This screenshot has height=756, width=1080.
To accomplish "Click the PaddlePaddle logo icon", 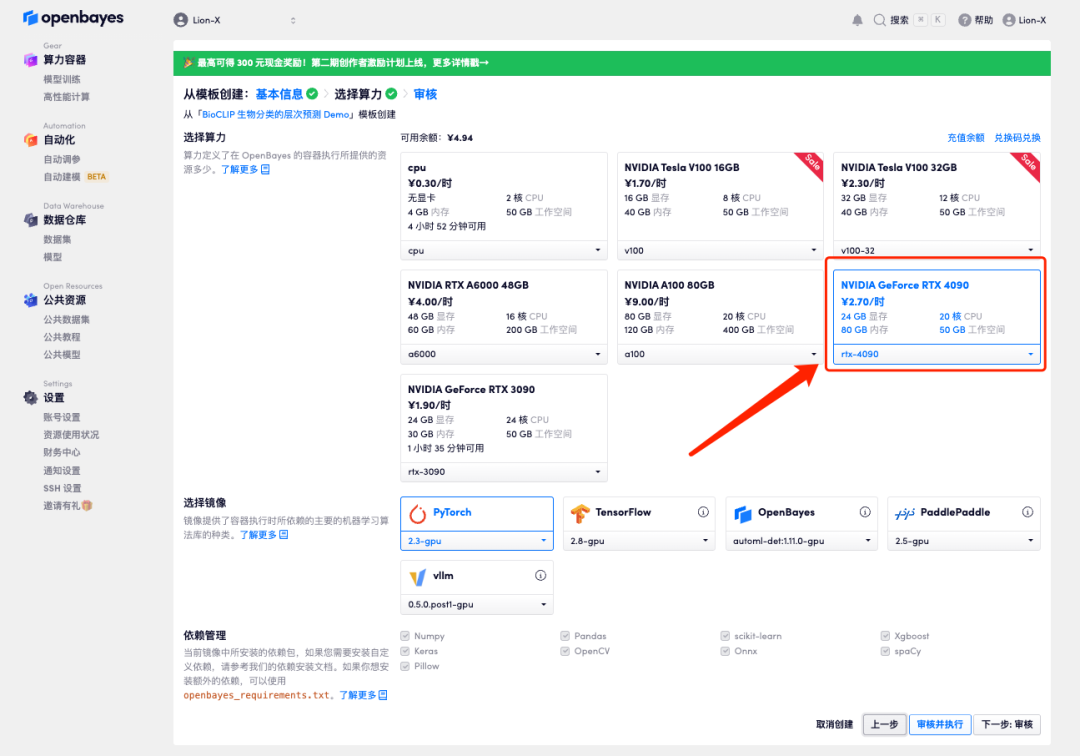I will point(905,514).
